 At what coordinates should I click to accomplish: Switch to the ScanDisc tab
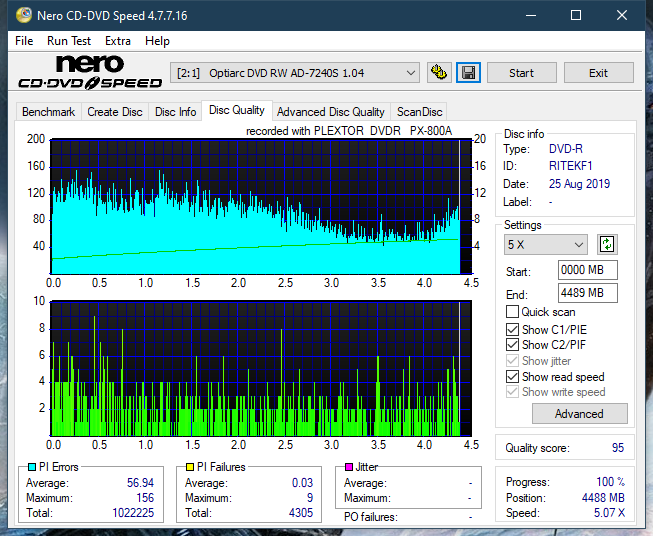(419, 112)
